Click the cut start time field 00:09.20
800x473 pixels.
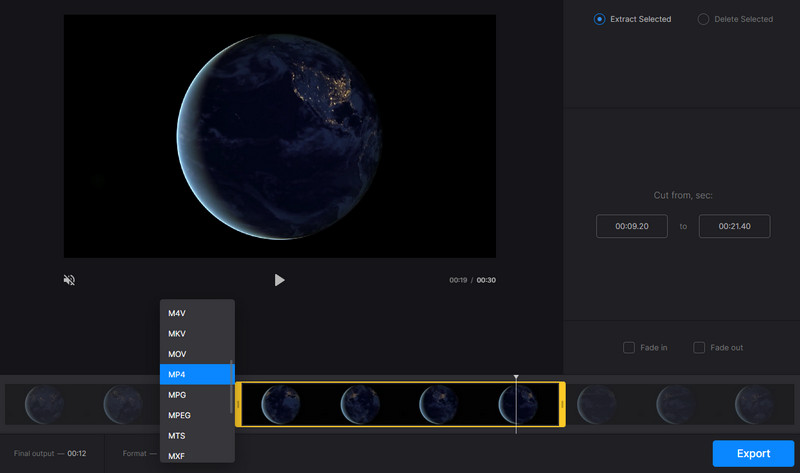coord(631,226)
